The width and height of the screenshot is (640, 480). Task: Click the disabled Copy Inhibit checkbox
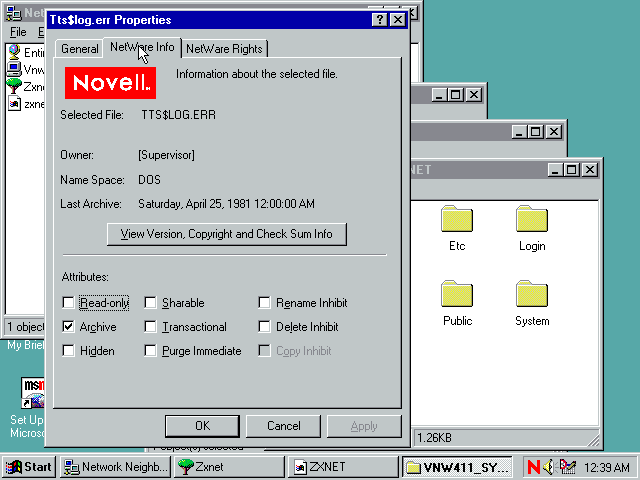point(264,351)
